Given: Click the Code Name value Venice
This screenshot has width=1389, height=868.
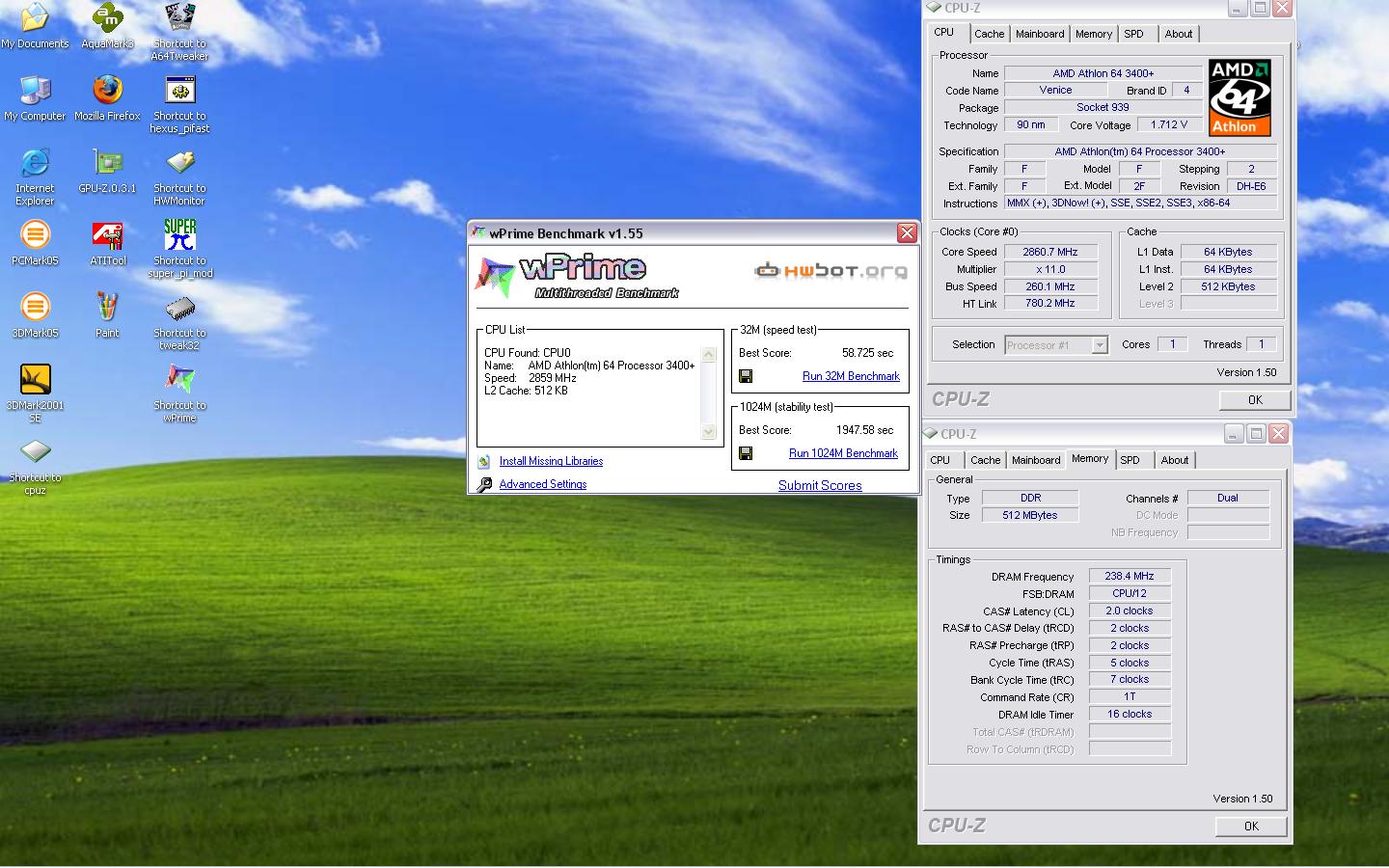Looking at the screenshot, I should tap(1055, 90).
